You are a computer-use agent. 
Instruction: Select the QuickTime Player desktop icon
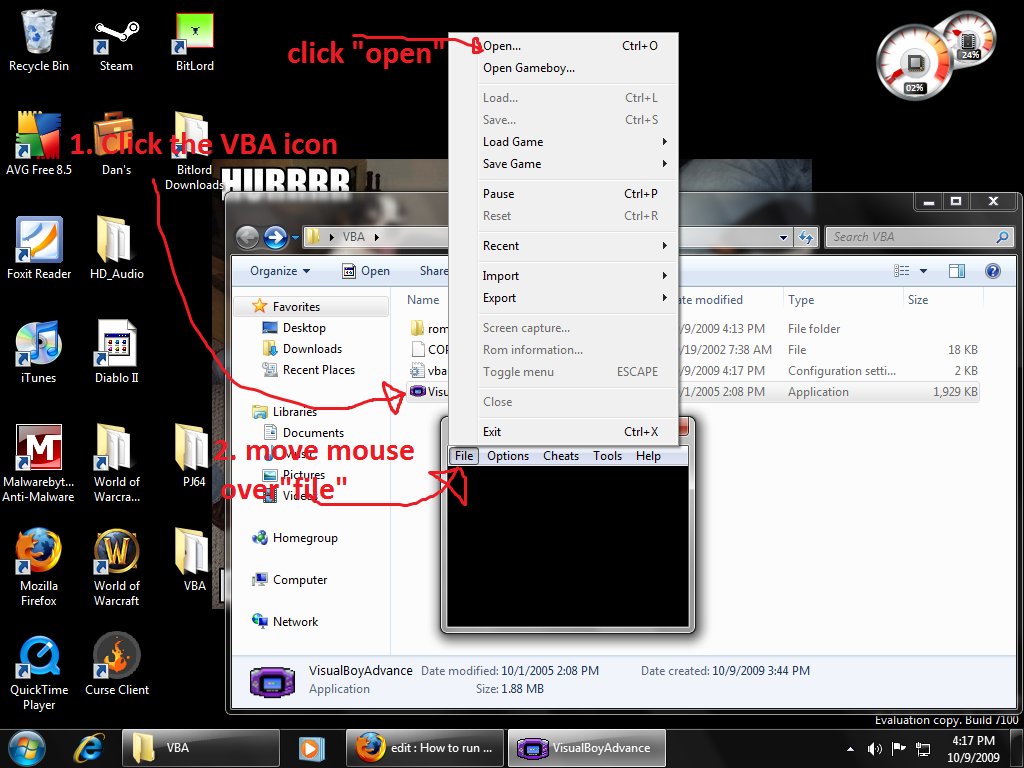pos(39,671)
